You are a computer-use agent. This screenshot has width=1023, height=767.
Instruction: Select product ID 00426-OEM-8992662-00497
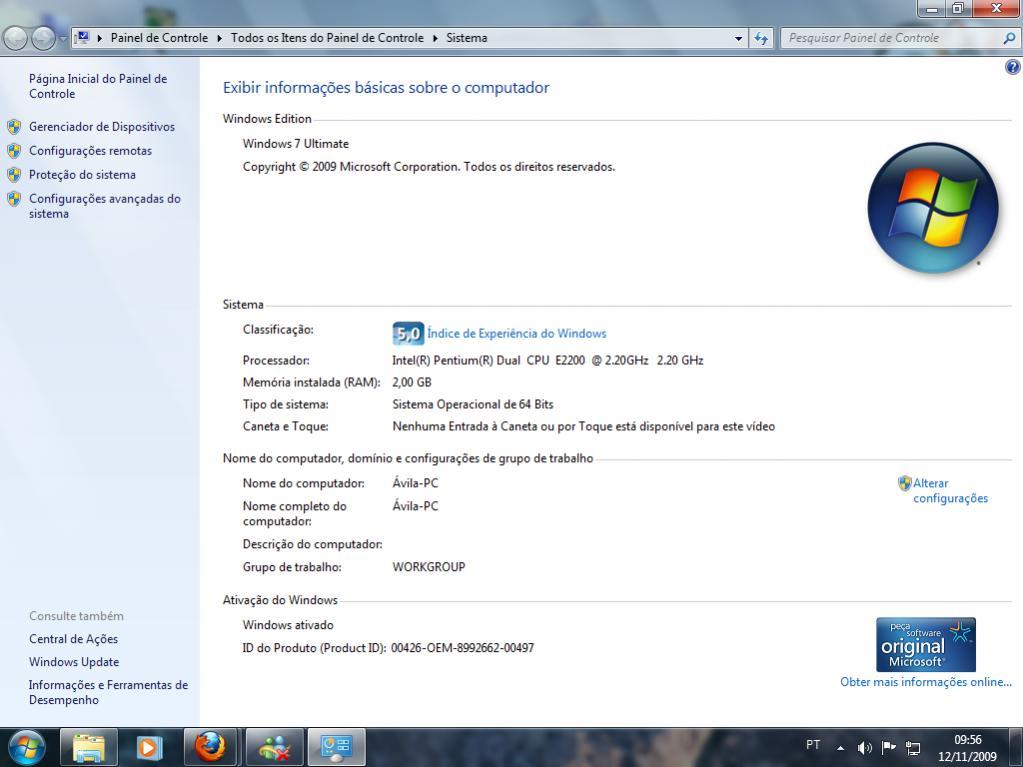[463, 648]
